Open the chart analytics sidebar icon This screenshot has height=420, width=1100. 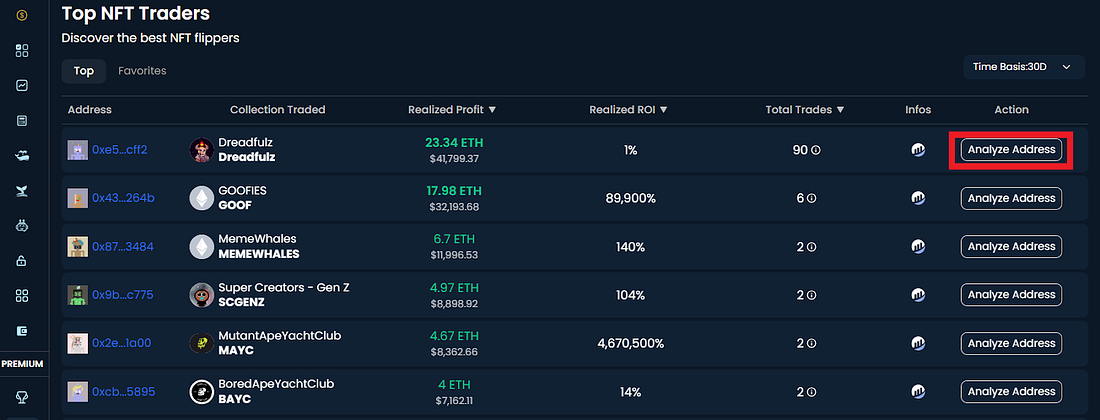click(22, 86)
